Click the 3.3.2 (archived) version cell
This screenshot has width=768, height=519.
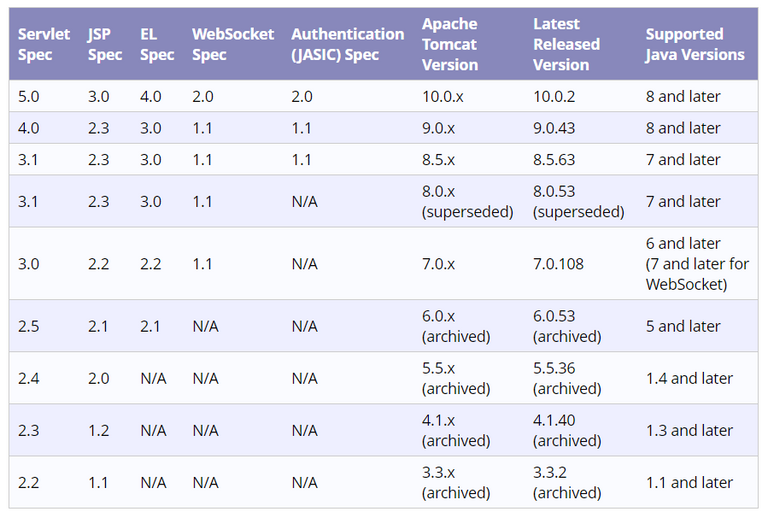coord(567,482)
